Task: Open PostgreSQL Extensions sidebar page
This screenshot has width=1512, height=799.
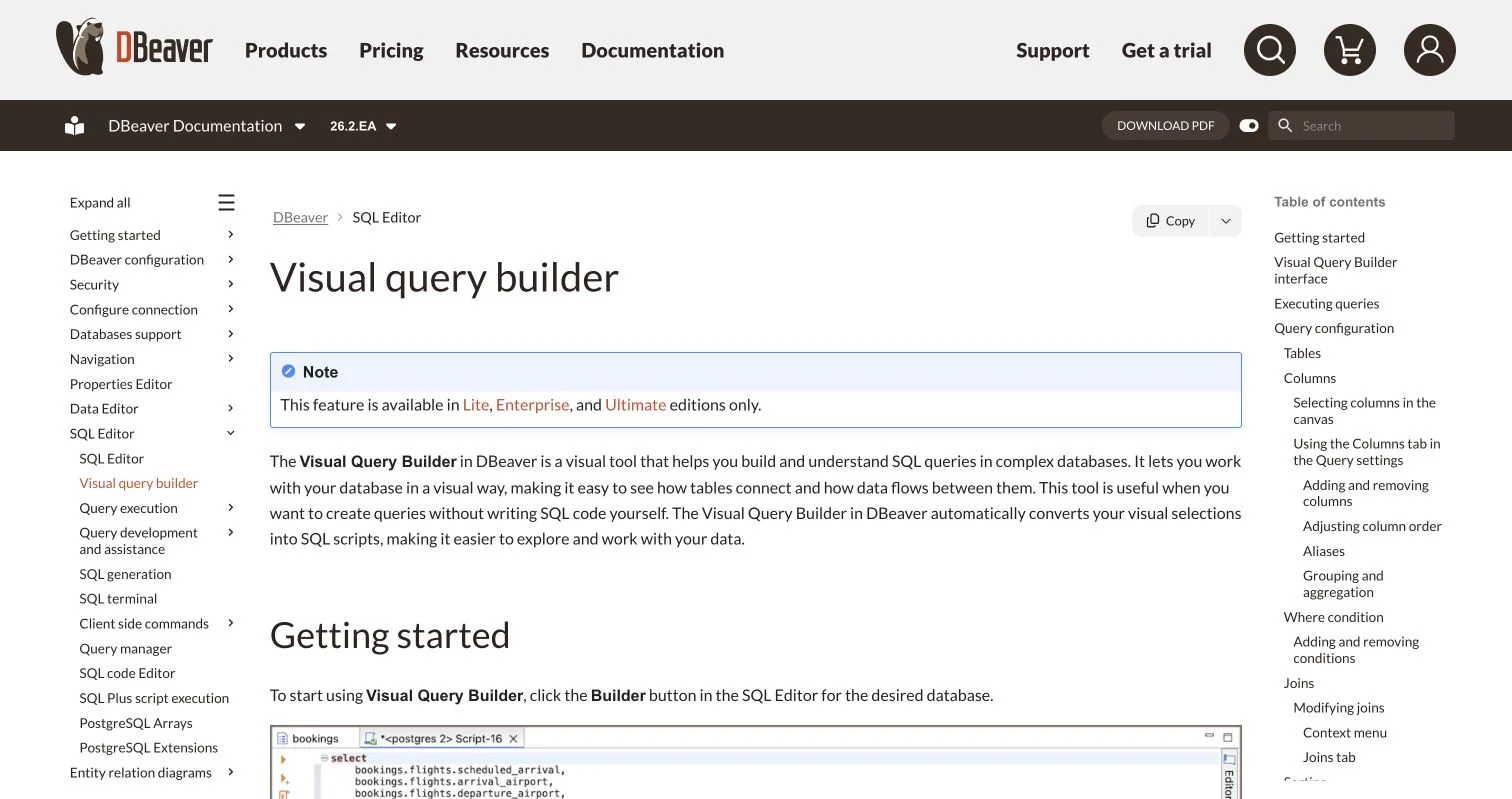Action: pos(149,748)
